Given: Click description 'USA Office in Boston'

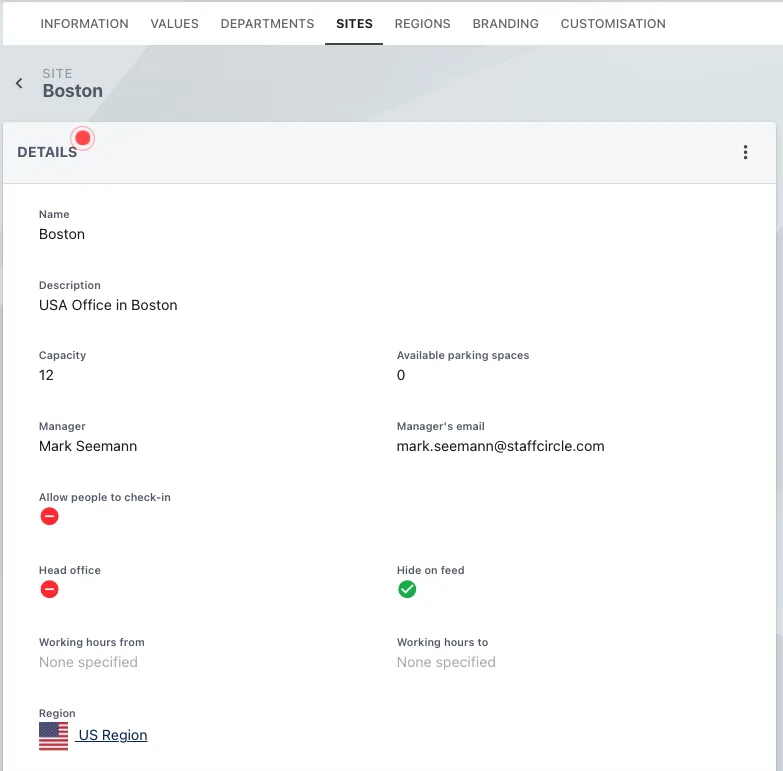Looking at the screenshot, I should click(108, 305).
